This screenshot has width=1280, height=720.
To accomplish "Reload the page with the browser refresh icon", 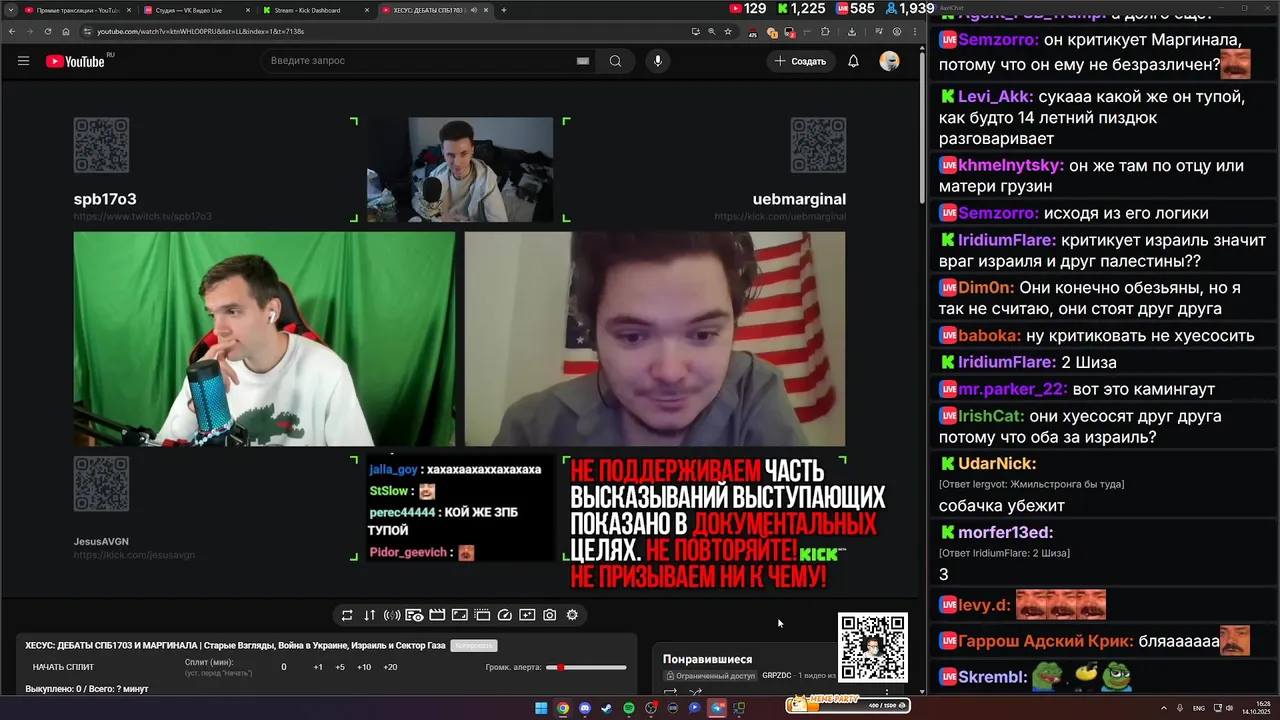I will tap(48, 31).
